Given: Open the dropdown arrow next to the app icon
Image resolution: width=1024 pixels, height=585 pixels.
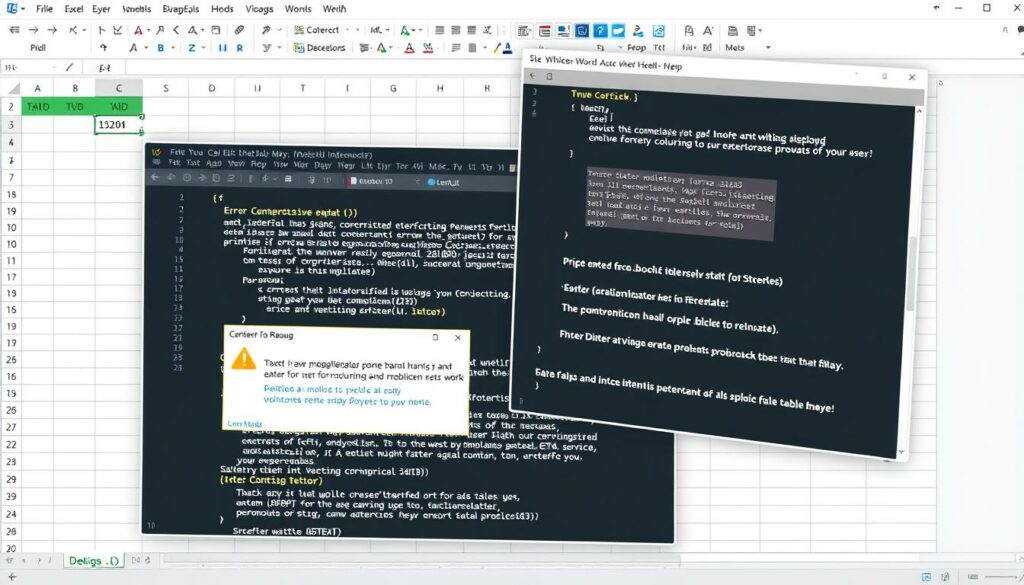Looking at the screenshot, I should point(23,9).
